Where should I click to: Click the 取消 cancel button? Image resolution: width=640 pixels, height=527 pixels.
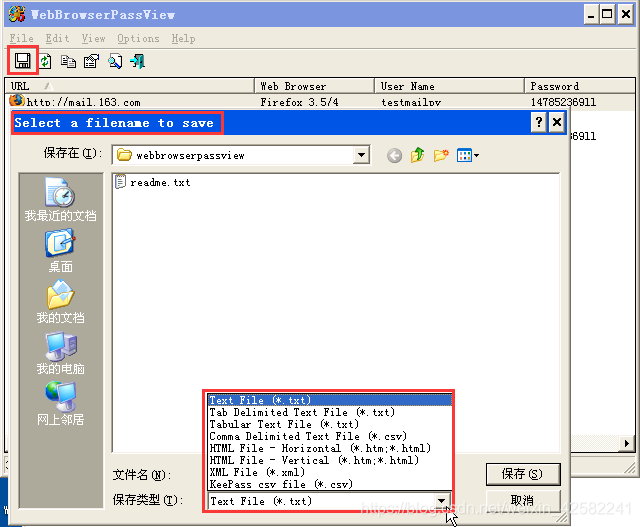(x=523, y=500)
